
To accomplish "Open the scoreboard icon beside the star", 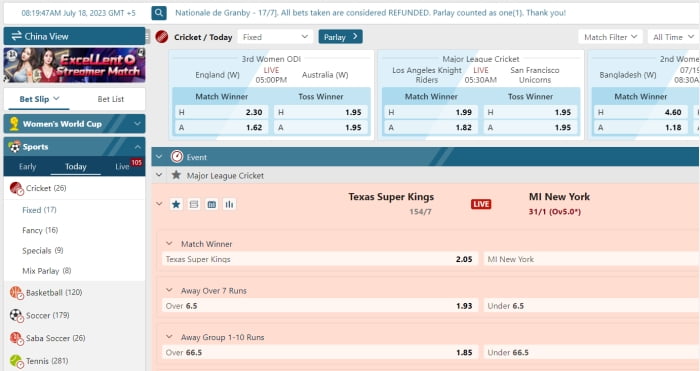I will (212, 204).
